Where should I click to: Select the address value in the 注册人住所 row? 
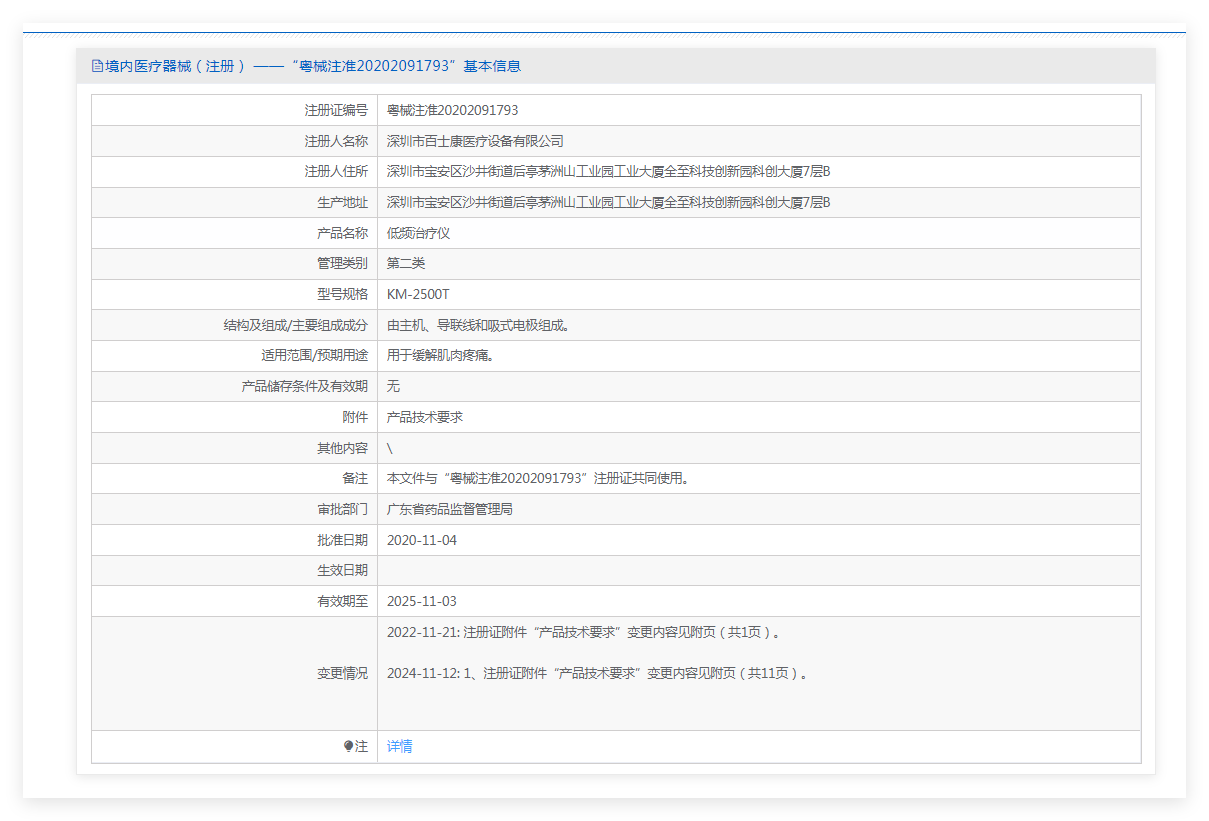pos(609,172)
